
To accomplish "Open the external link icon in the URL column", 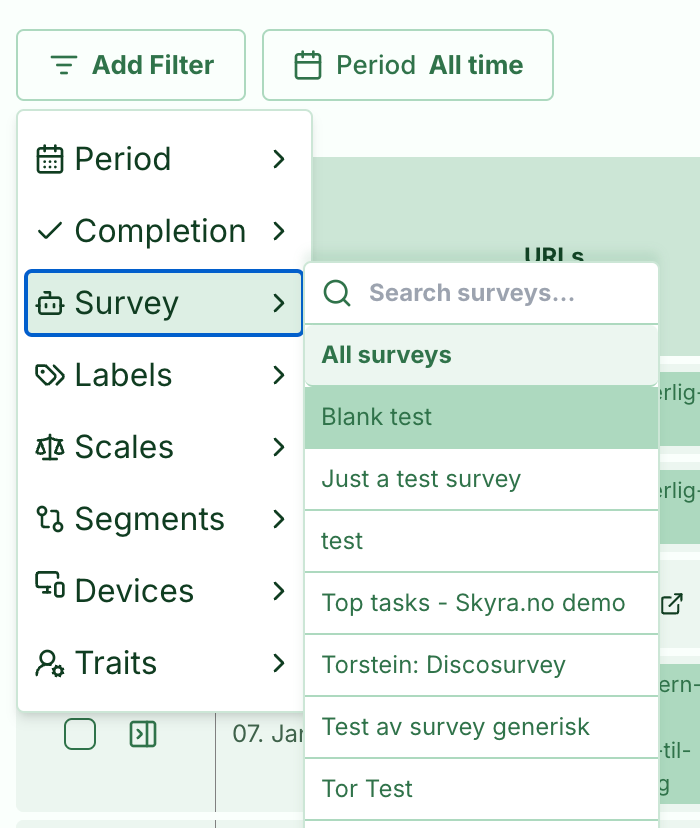I will [x=672, y=604].
